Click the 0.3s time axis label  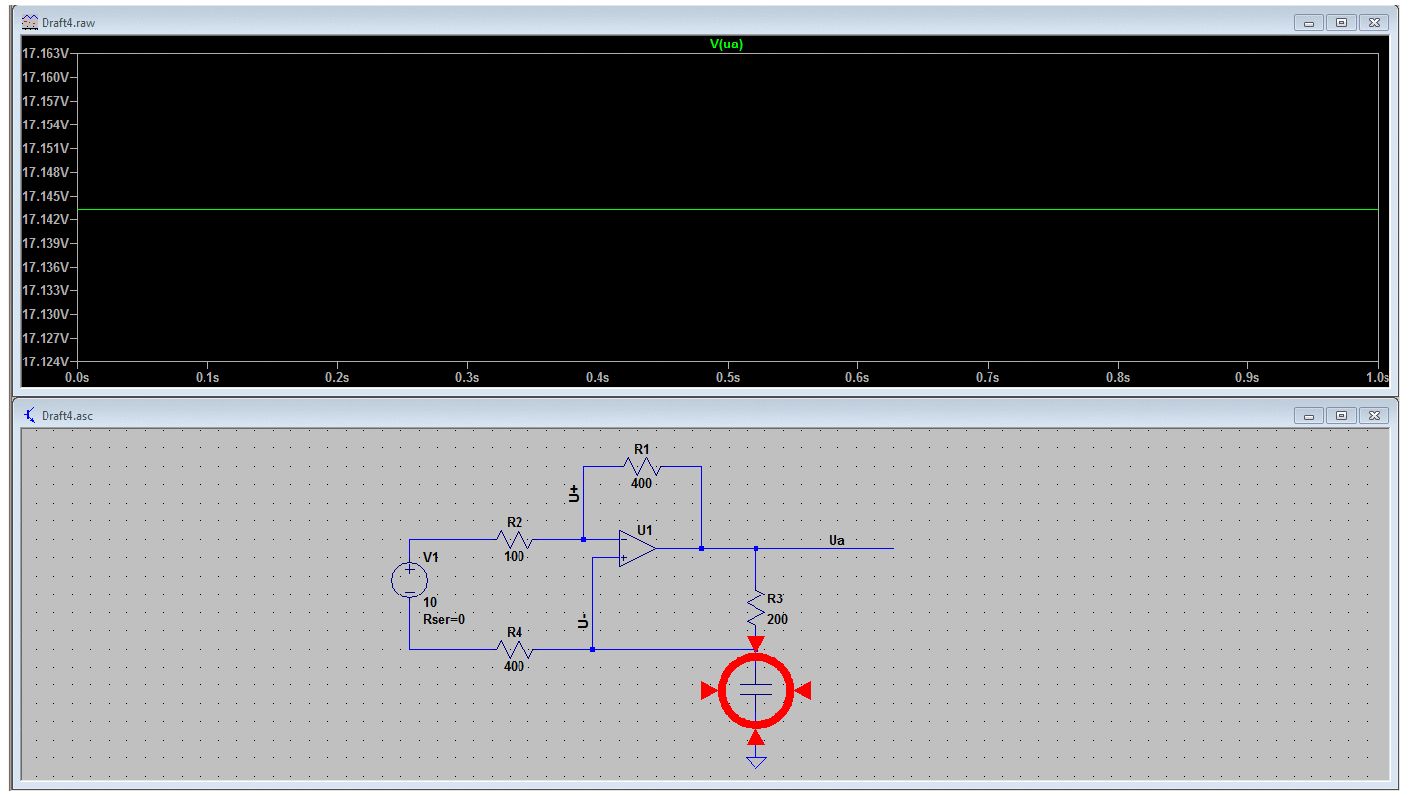pos(467,377)
